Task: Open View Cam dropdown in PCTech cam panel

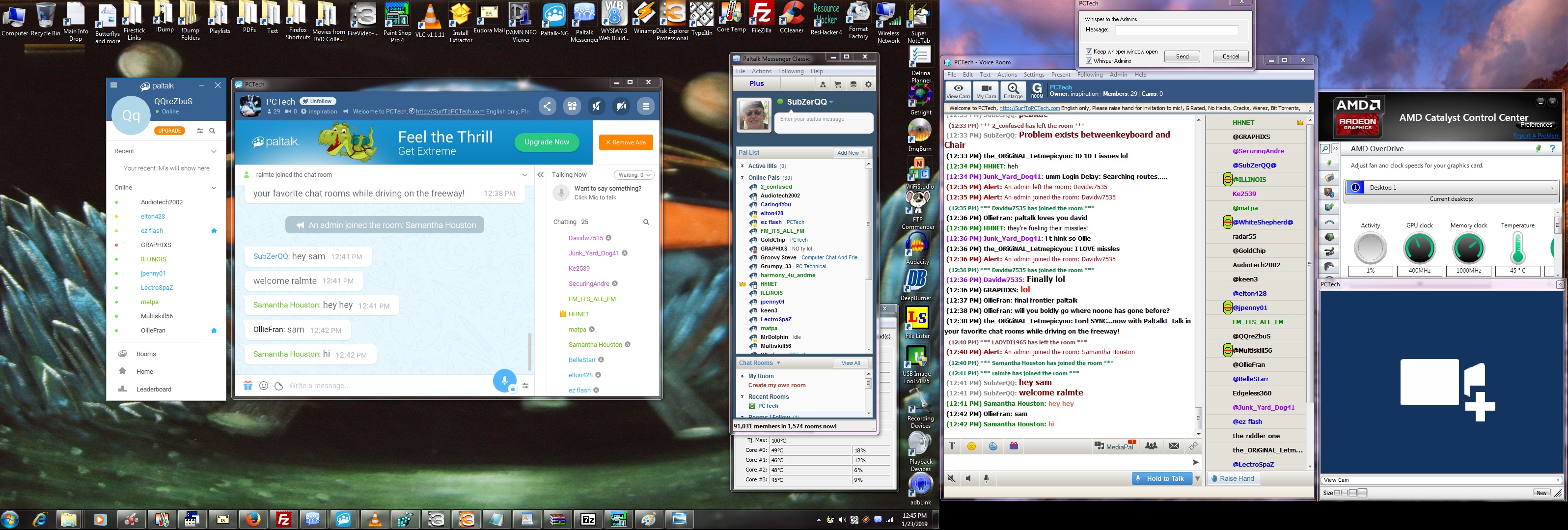Action: pos(1442,480)
